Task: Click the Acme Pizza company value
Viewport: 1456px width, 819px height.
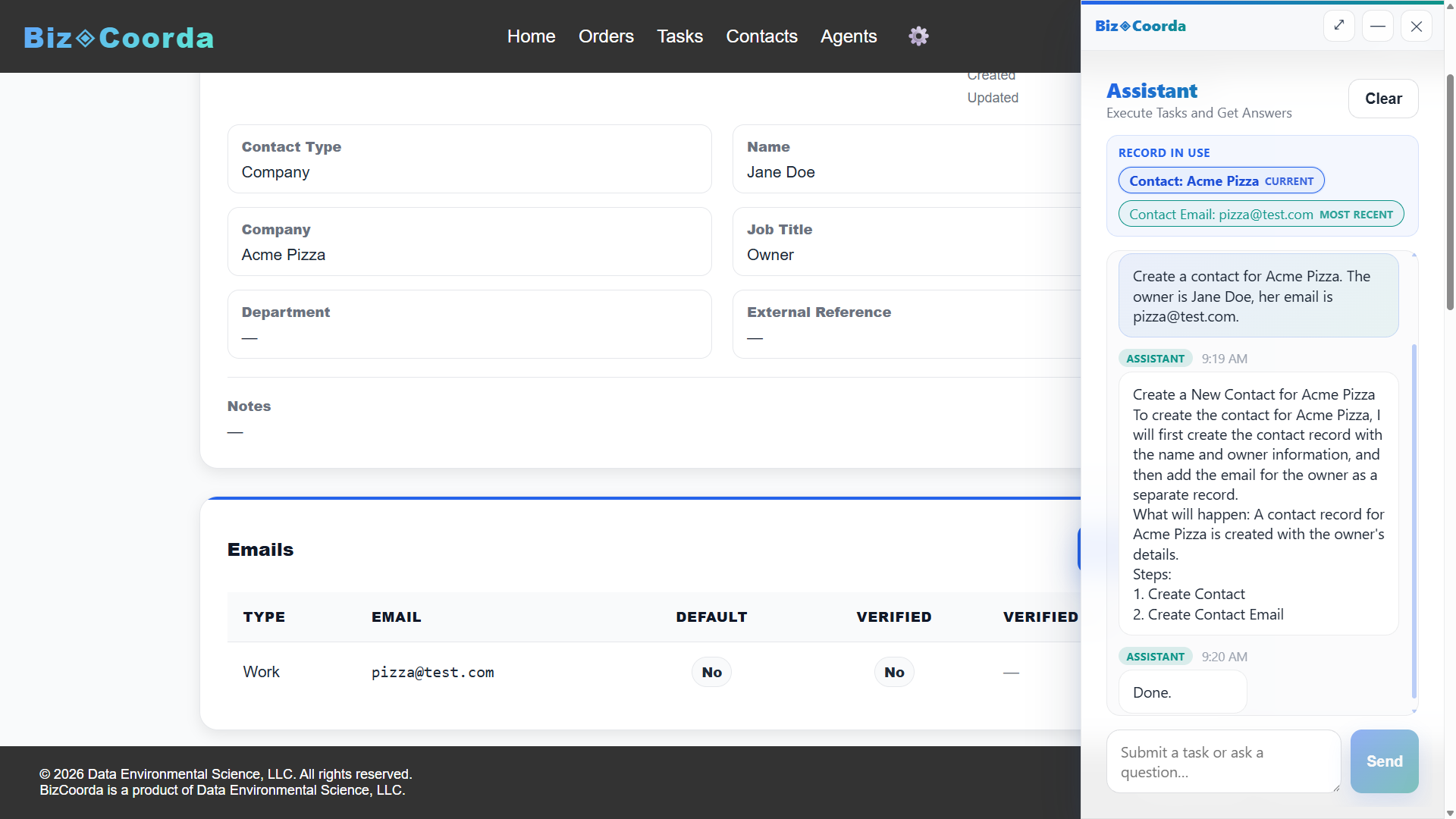Action: pos(283,255)
